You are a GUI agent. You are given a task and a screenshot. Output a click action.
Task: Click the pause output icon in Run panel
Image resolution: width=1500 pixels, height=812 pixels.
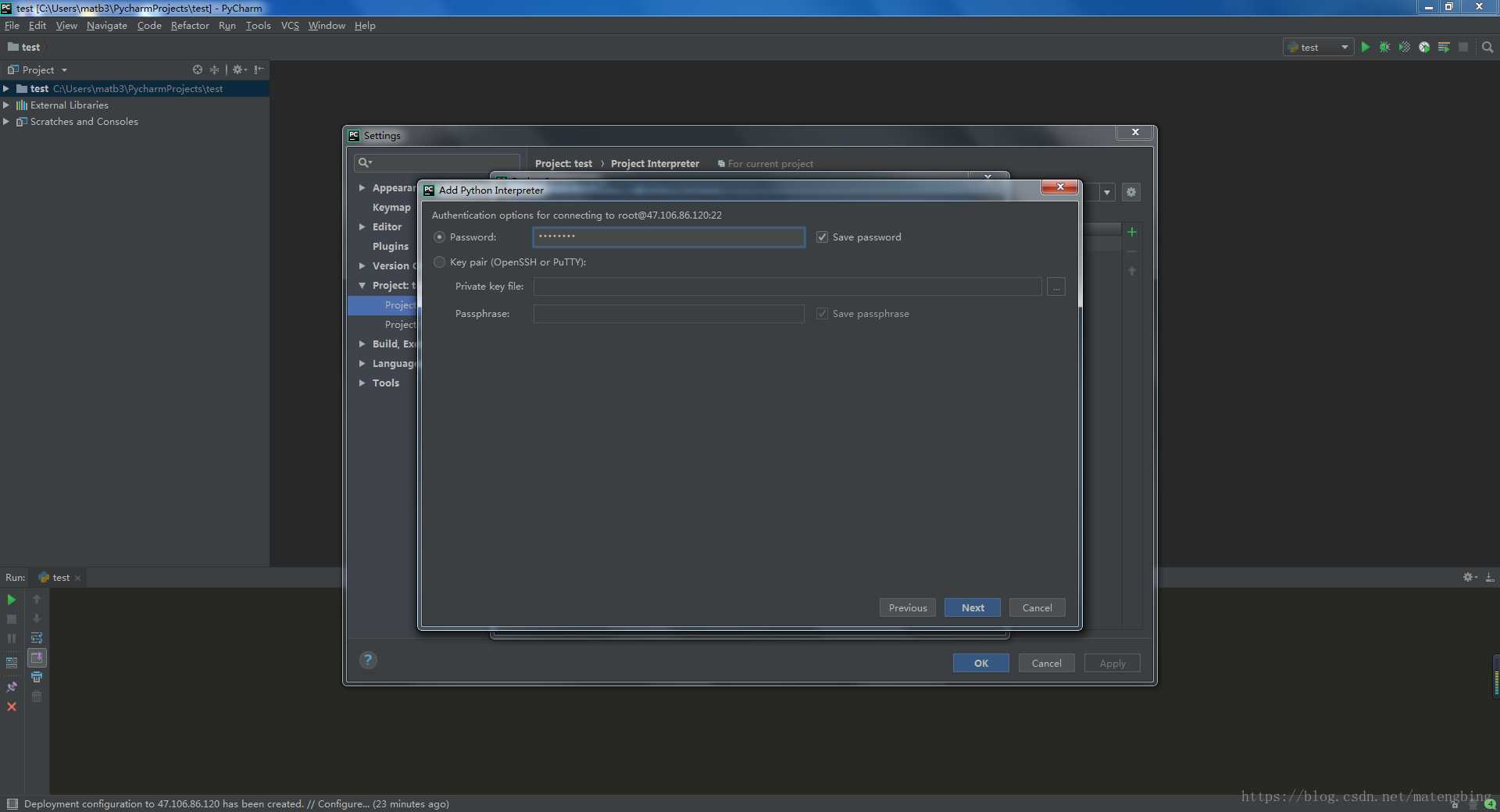pyautogui.click(x=12, y=639)
